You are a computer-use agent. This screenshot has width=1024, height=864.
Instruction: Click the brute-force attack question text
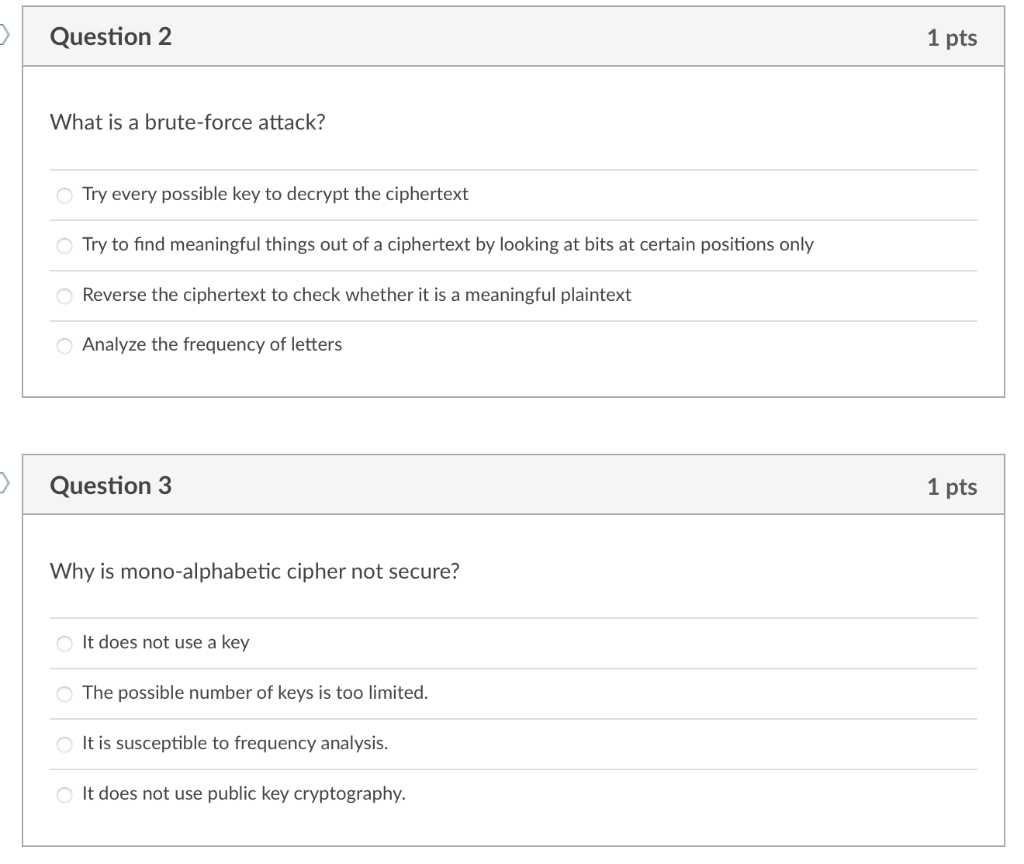pyautogui.click(x=187, y=122)
